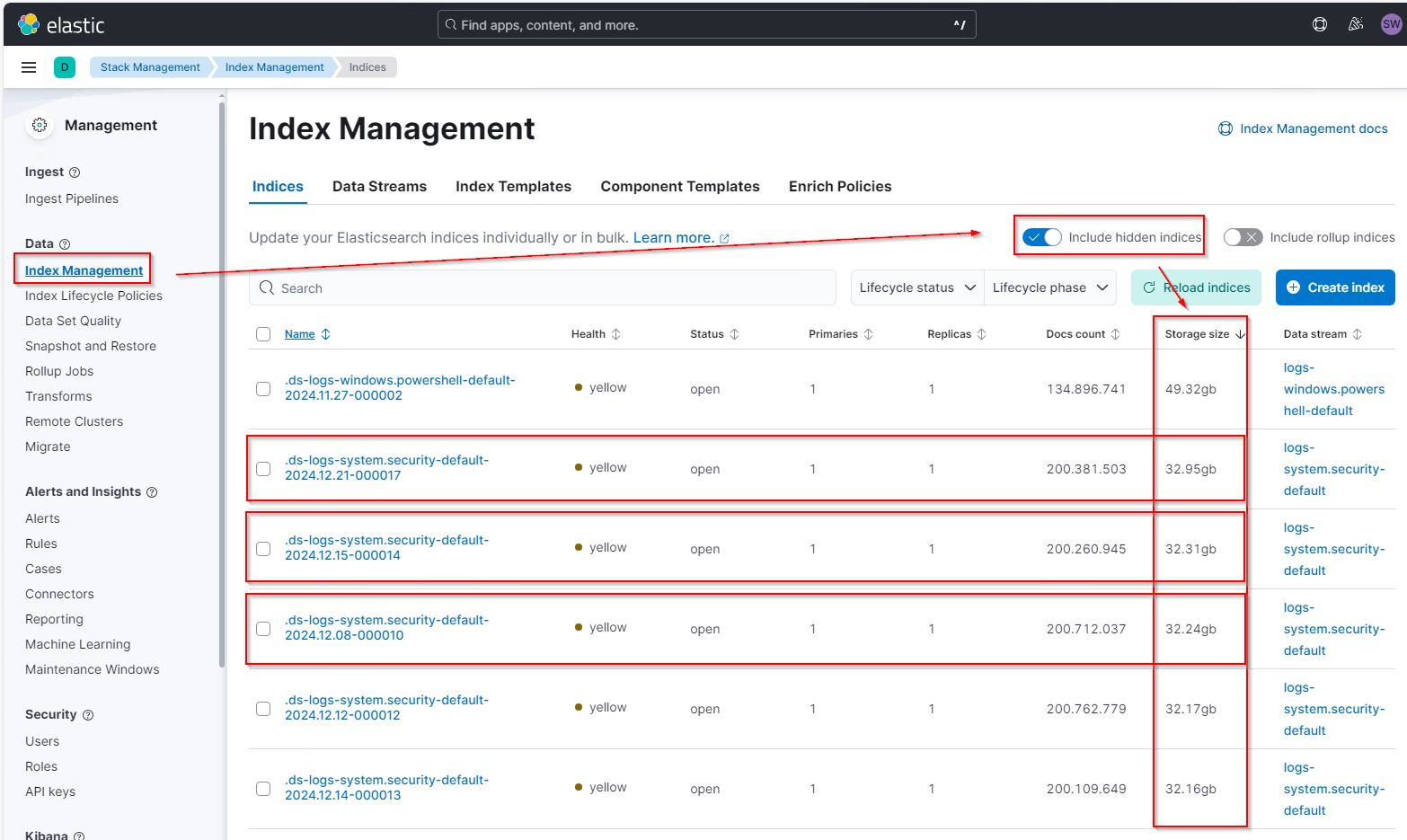1407x840 pixels.
Task: Open Rollup Jobs in sidebar
Action: click(59, 372)
